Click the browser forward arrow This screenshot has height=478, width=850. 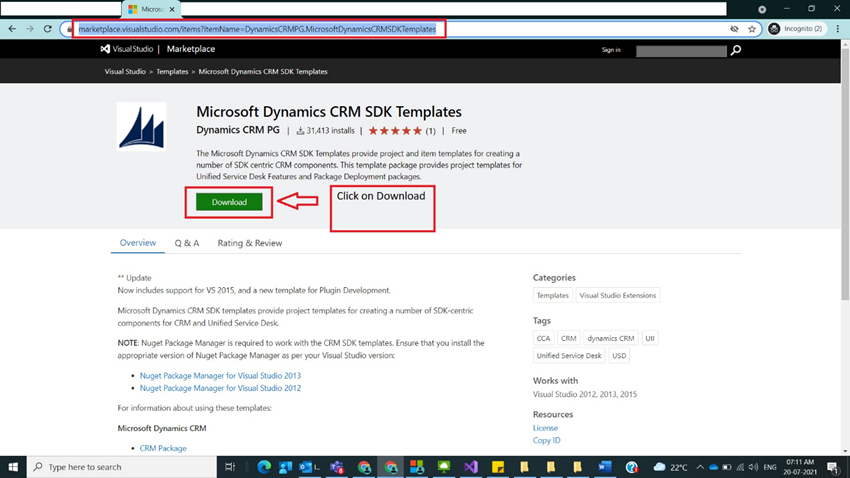(30, 29)
